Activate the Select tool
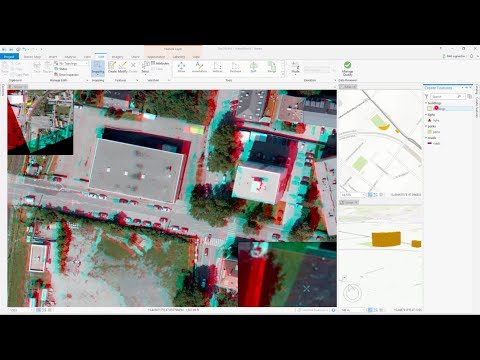Image resolution: width=480 pixels, height=360 pixels. click(145, 67)
